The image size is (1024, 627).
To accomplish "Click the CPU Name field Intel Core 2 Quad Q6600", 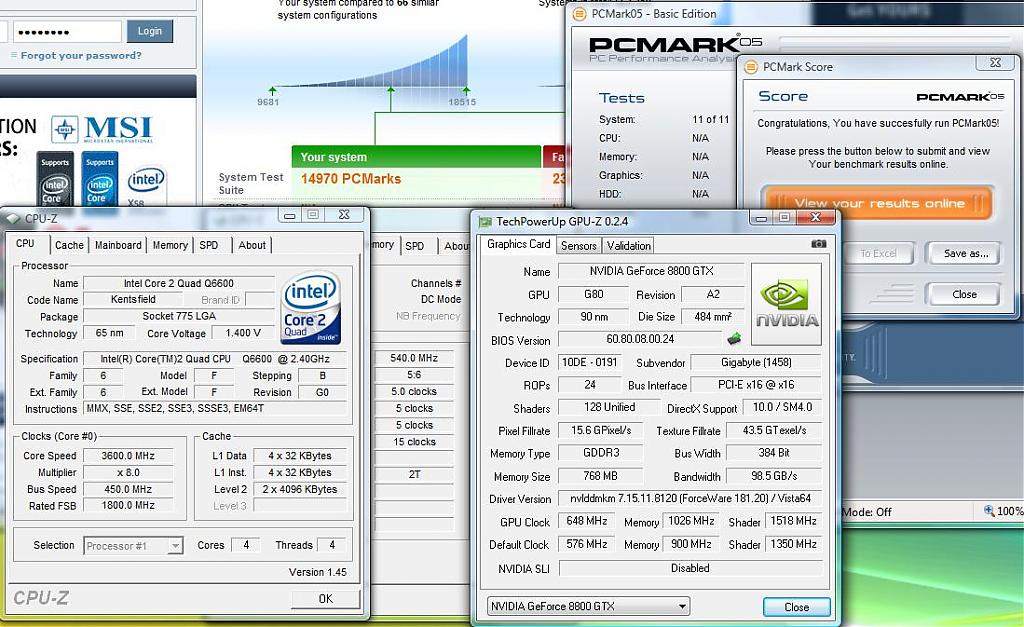I will 179,283.
